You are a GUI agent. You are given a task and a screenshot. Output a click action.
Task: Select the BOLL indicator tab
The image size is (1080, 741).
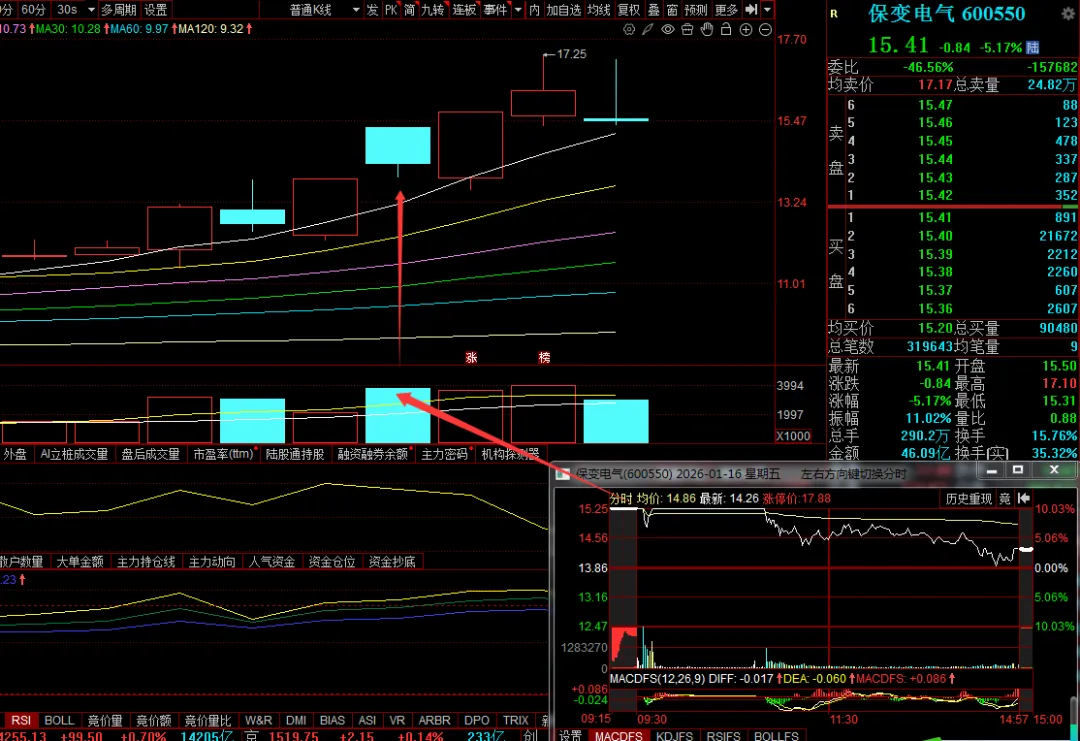tap(59, 720)
